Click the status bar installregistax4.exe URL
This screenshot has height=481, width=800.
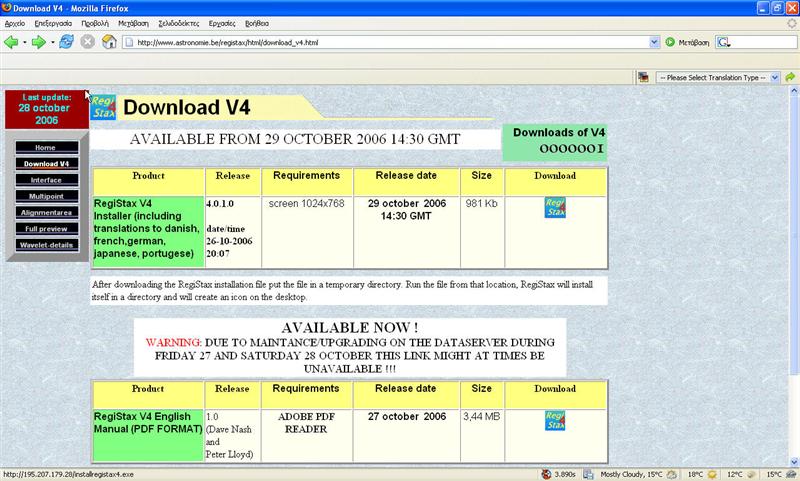(x=68, y=474)
